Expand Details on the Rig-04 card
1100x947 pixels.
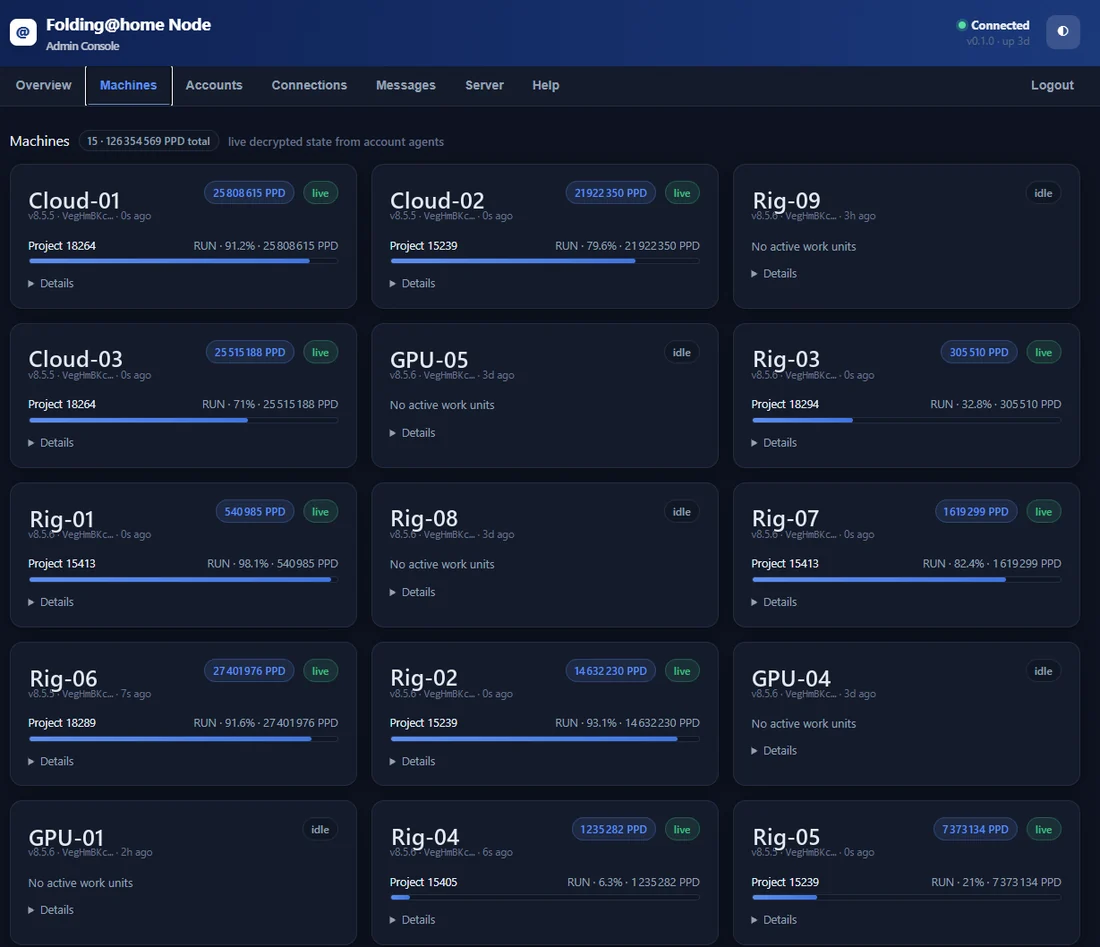(x=412, y=920)
